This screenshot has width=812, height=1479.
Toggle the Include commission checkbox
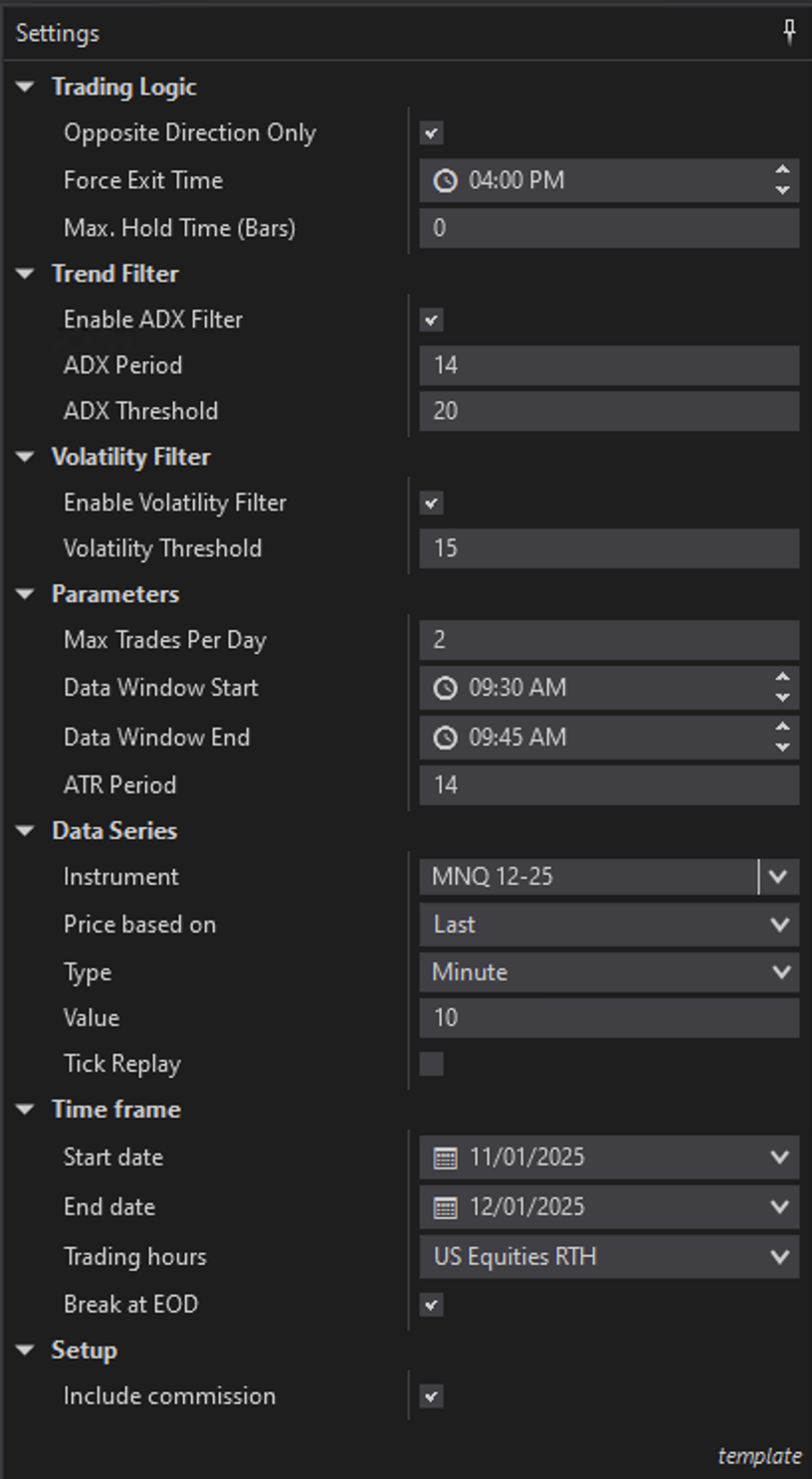431,1396
